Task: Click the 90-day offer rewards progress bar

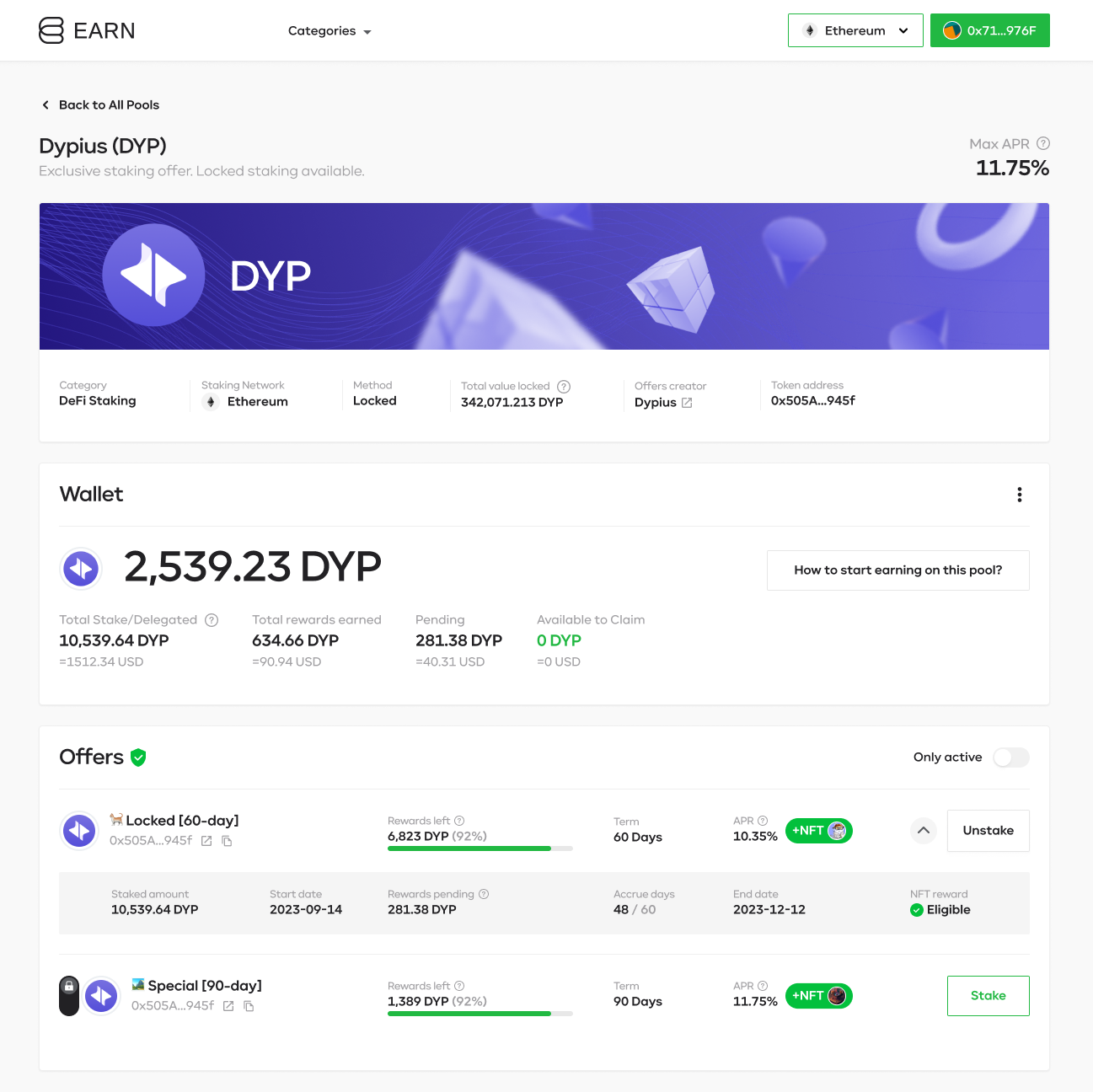Action: click(480, 1014)
